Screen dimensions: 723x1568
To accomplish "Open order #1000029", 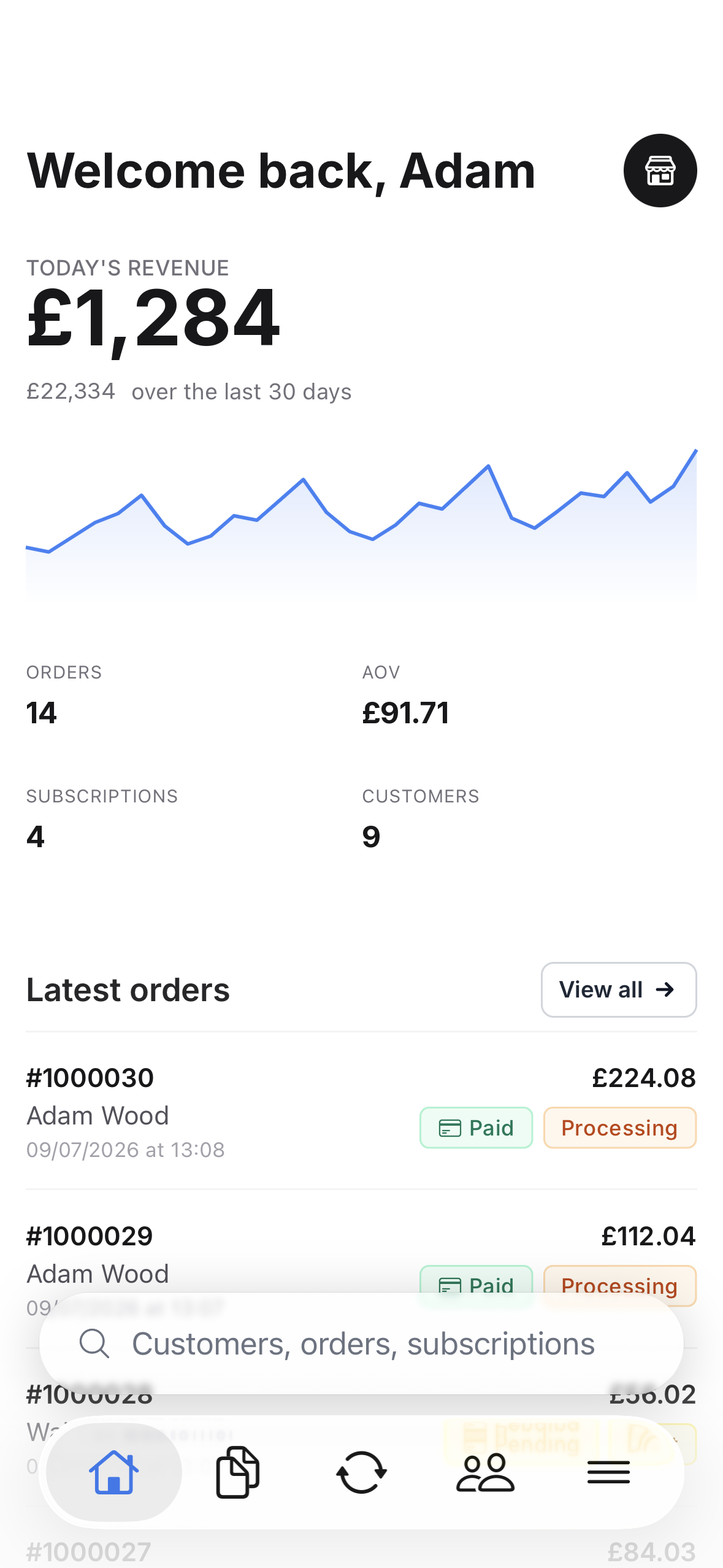I will pyautogui.click(x=361, y=1269).
